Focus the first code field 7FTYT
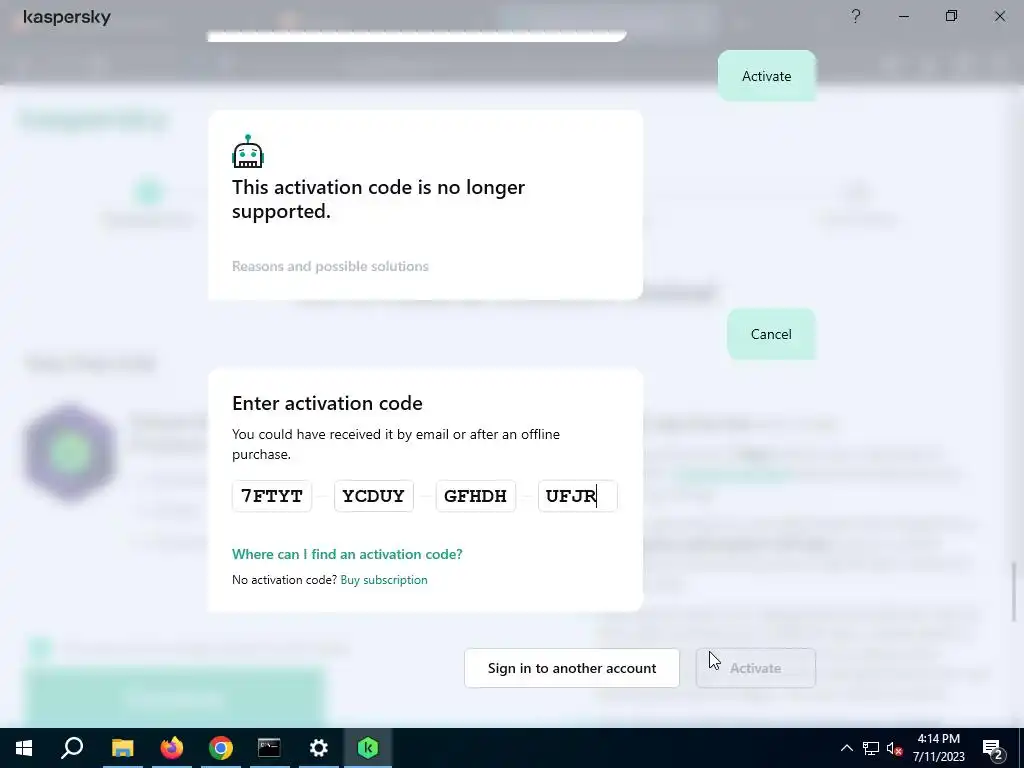The width and height of the screenshot is (1024, 768). point(272,496)
